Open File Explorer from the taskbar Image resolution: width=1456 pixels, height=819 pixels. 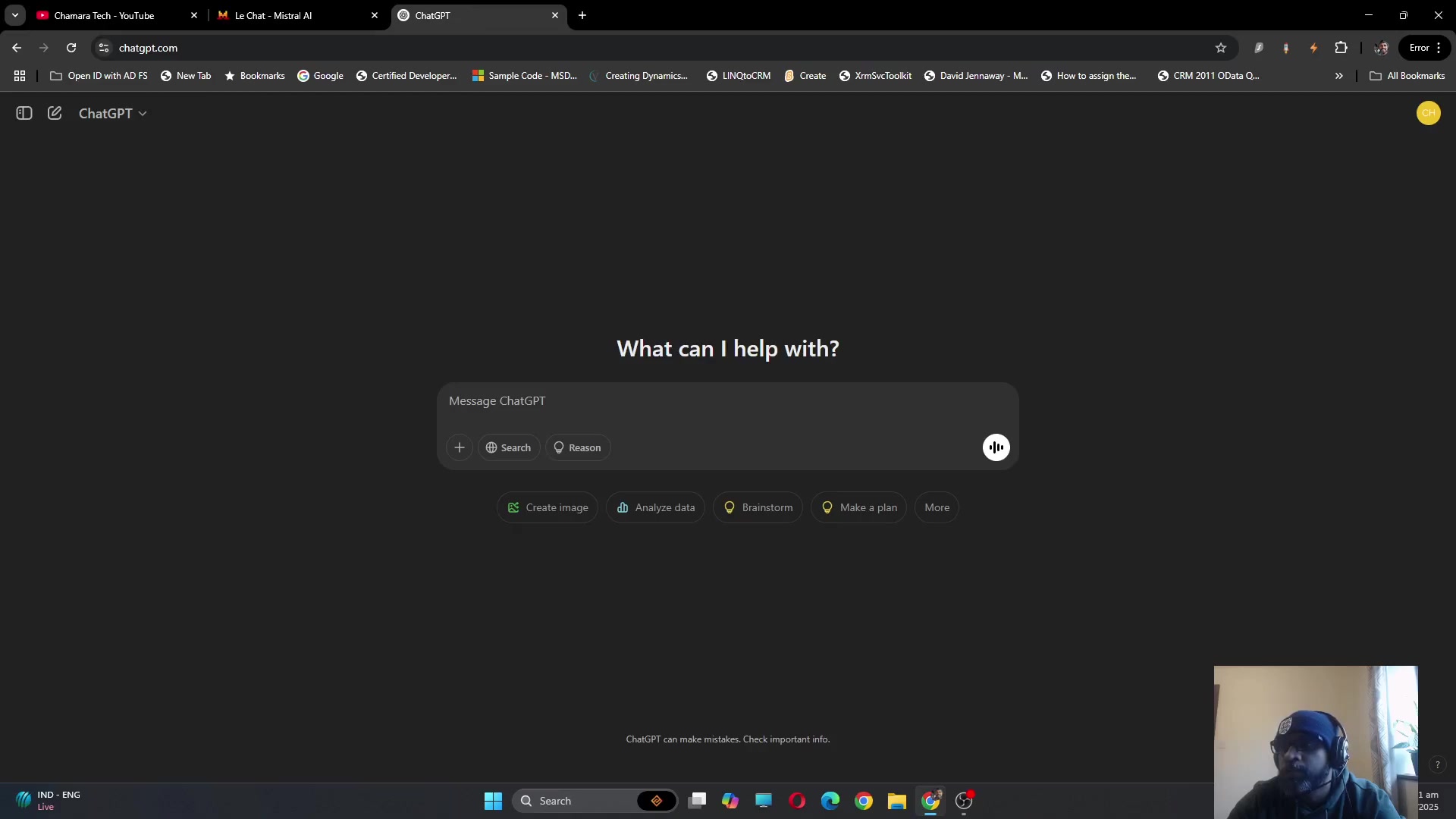897,801
